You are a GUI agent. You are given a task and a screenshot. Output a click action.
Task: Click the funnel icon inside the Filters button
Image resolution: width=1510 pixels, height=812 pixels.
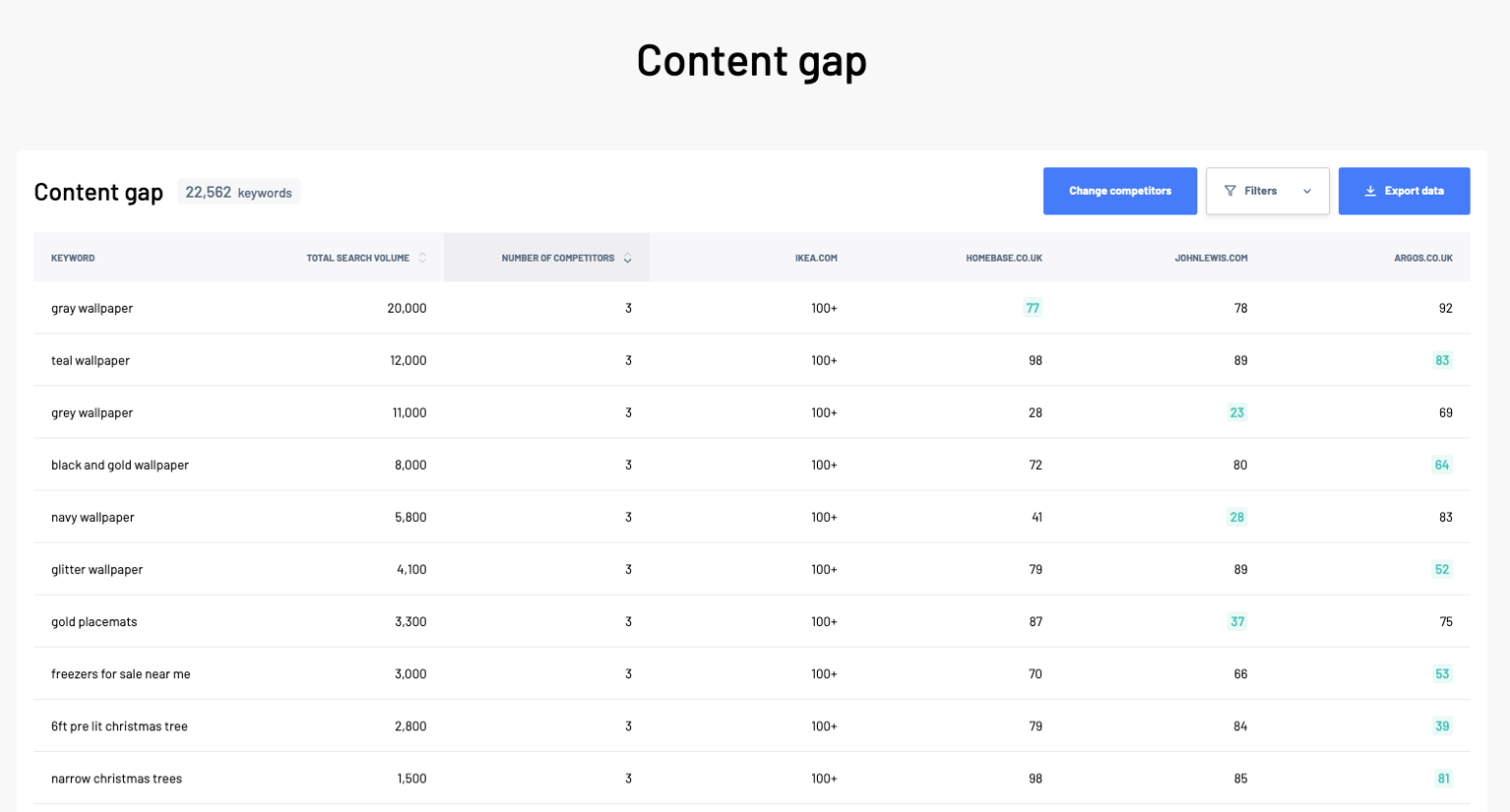[1231, 191]
